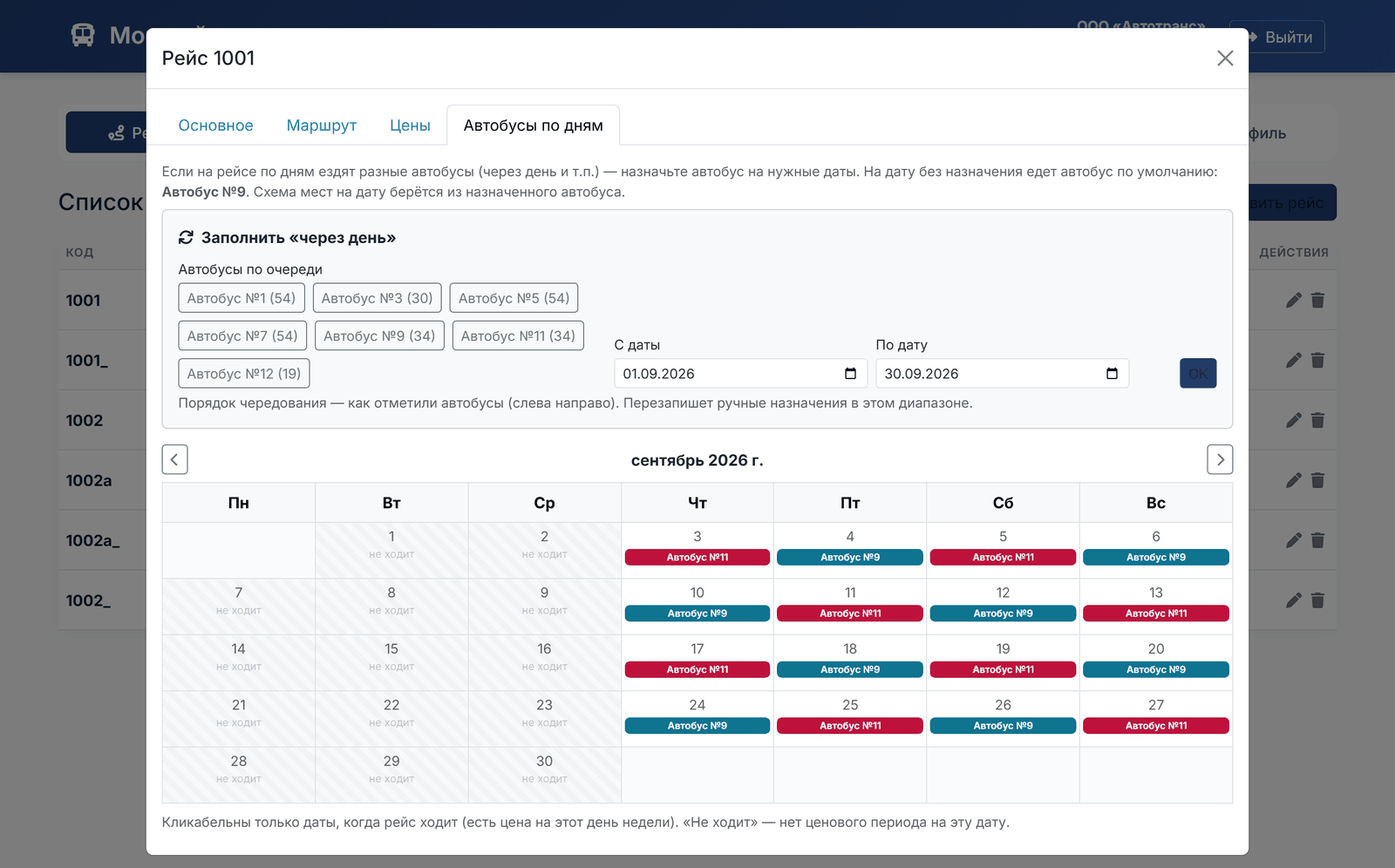Select the Автобусы по дням tab
The height and width of the screenshot is (868, 1395).
tap(534, 125)
